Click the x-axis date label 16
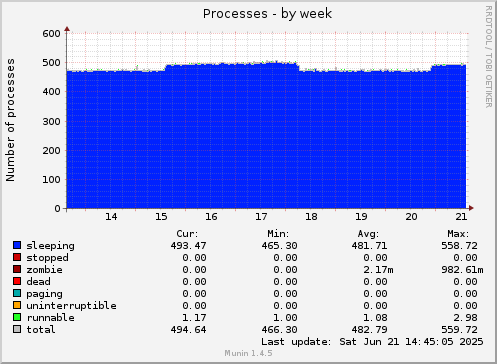Viewport: 497px width, 364px height. (211, 217)
